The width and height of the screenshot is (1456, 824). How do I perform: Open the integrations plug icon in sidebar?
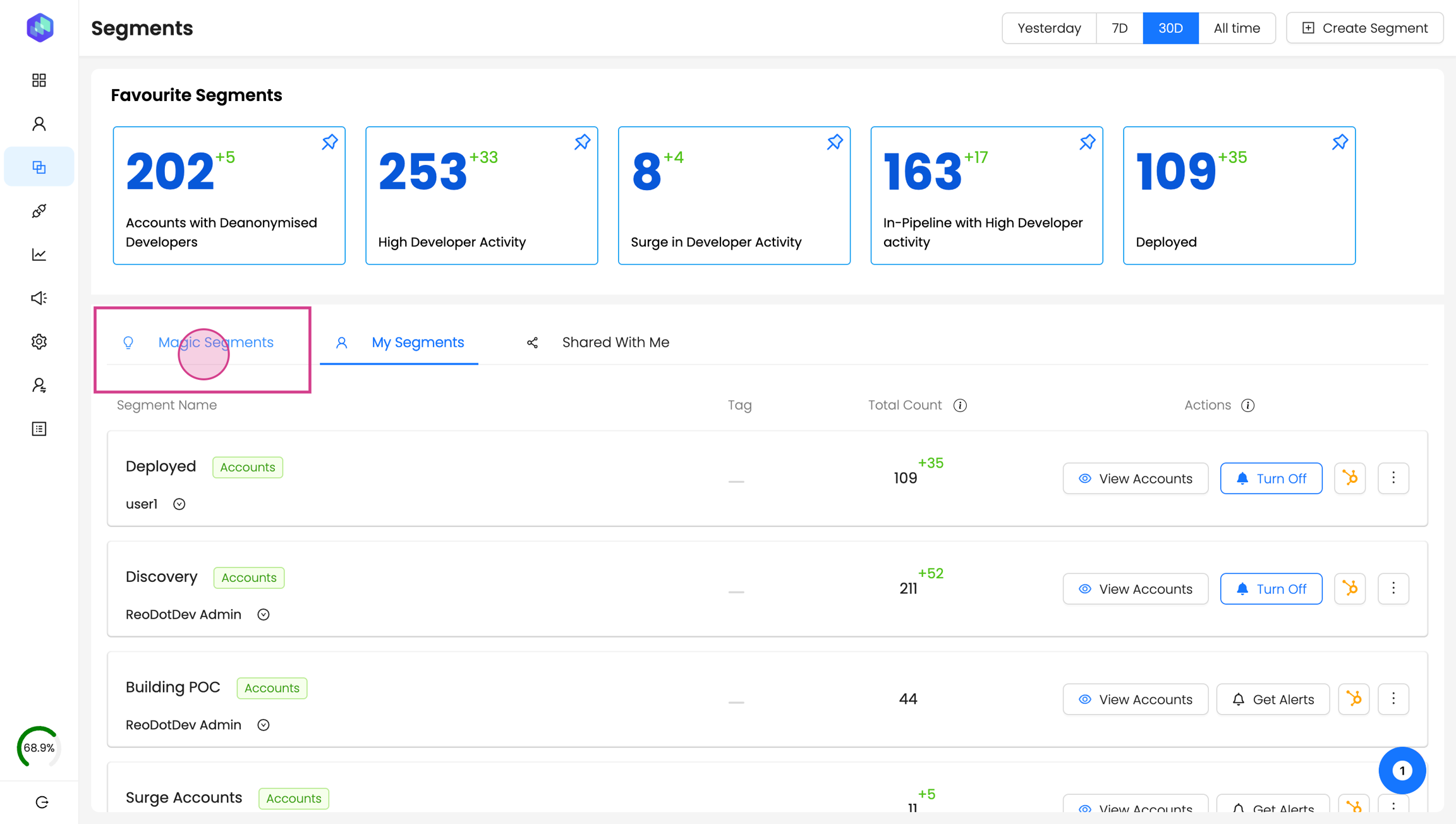coord(39,211)
